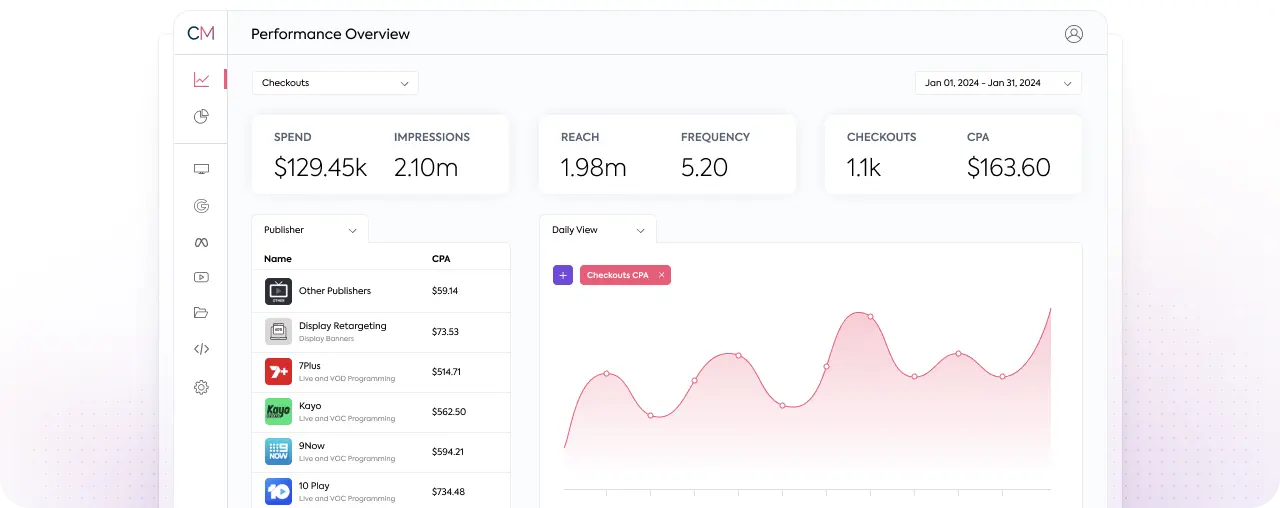The width and height of the screenshot is (1280, 508).
Task: Open the YouTube video sidebar icon
Action: (x=201, y=277)
